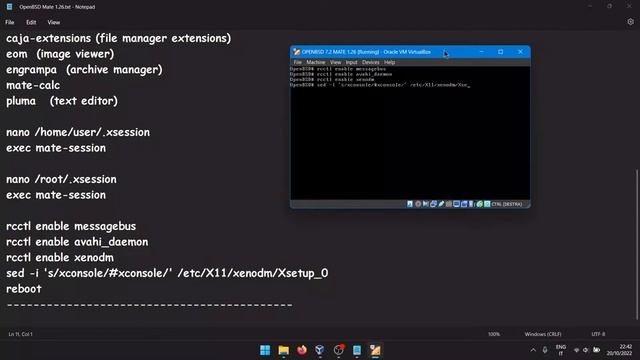
Task: Open Notepad settings gear
Action: pos(630,22)
